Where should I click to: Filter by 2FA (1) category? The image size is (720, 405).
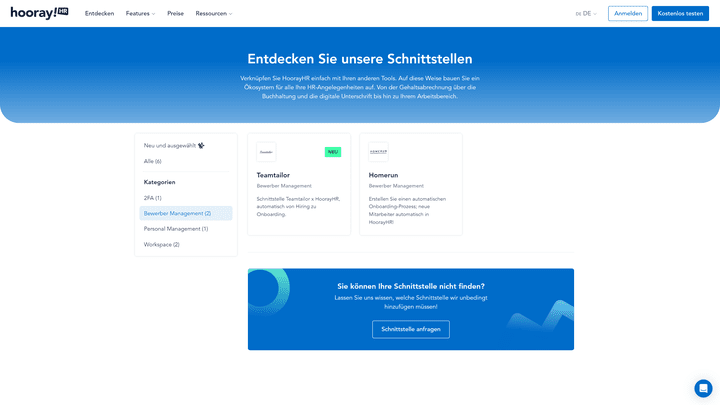(152, 198)
